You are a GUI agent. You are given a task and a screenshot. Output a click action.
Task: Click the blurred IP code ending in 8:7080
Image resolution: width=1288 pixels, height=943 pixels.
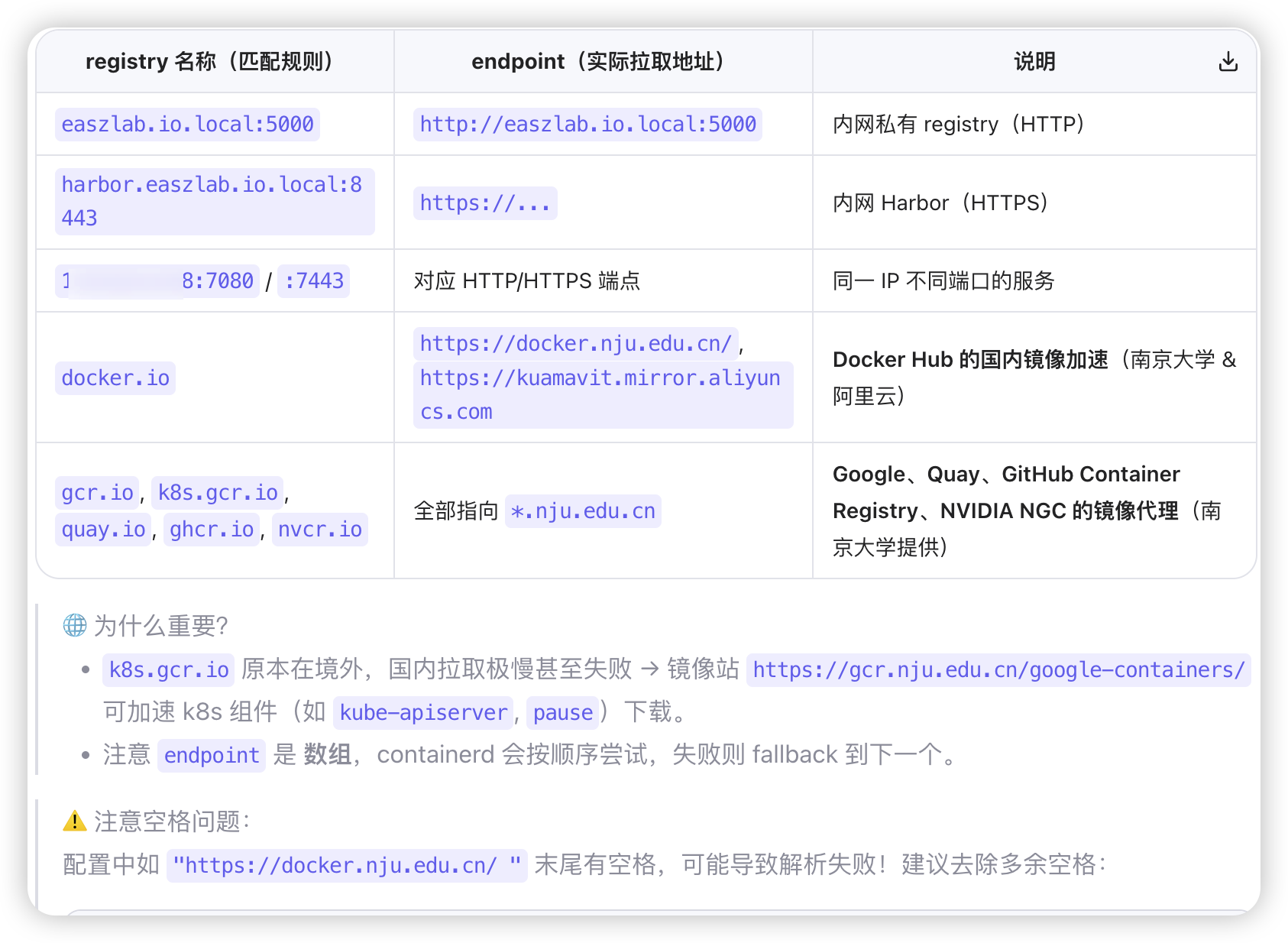point(157,280)
